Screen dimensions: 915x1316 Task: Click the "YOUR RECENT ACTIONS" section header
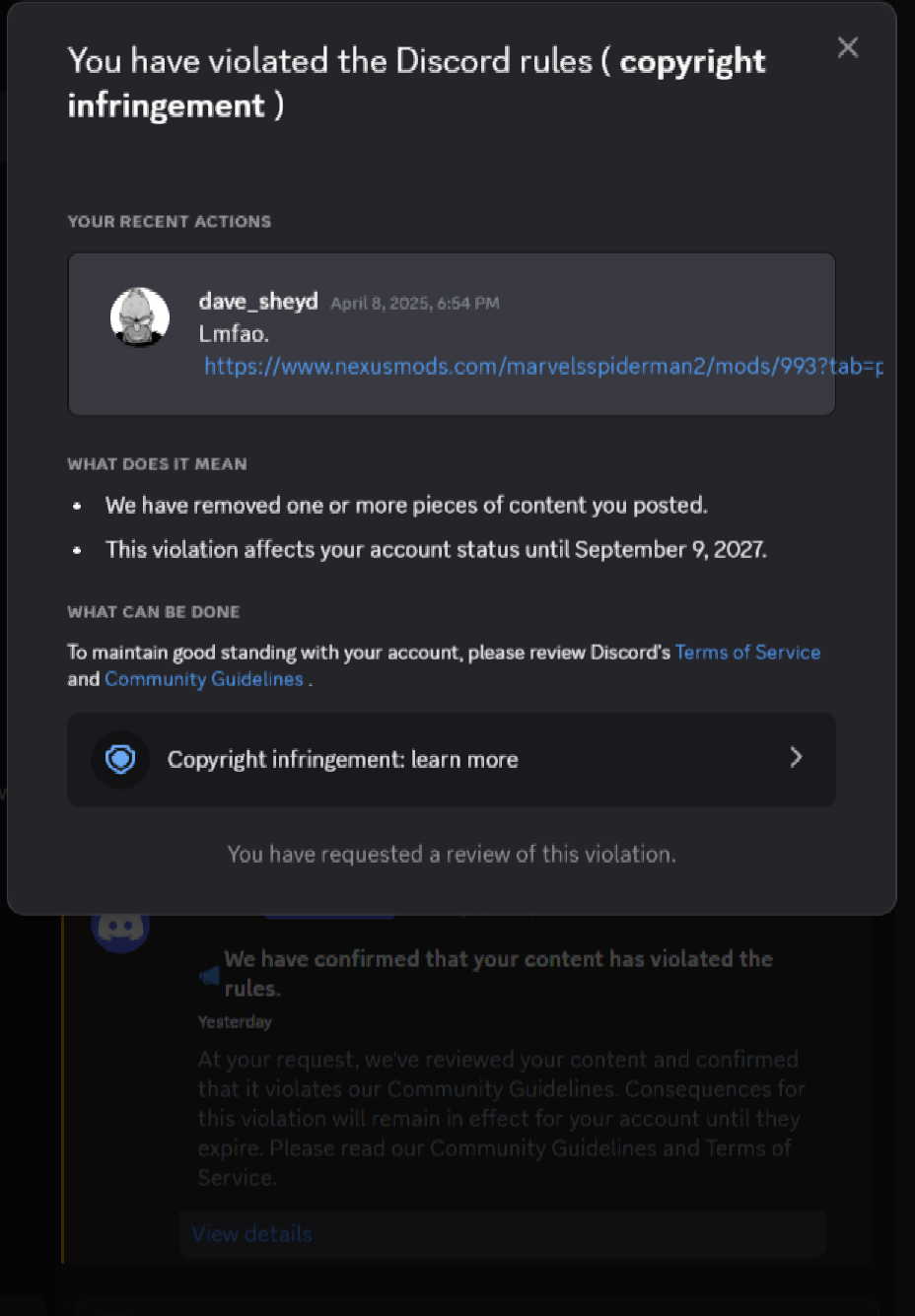tap(169, 222)
